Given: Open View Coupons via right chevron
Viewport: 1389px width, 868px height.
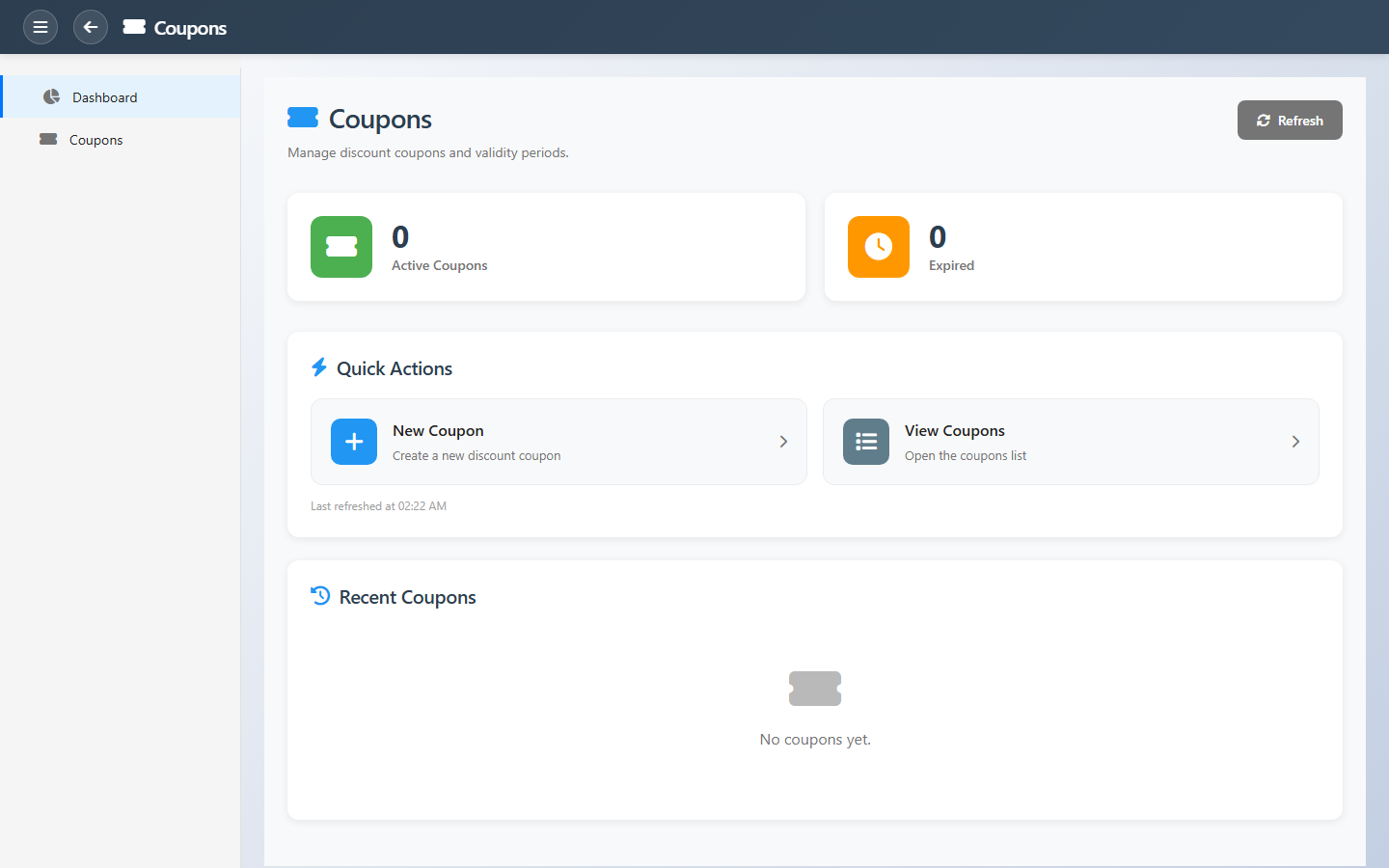Looking at the screenshot, I should pyautogui.click(x=1295, y=442).
